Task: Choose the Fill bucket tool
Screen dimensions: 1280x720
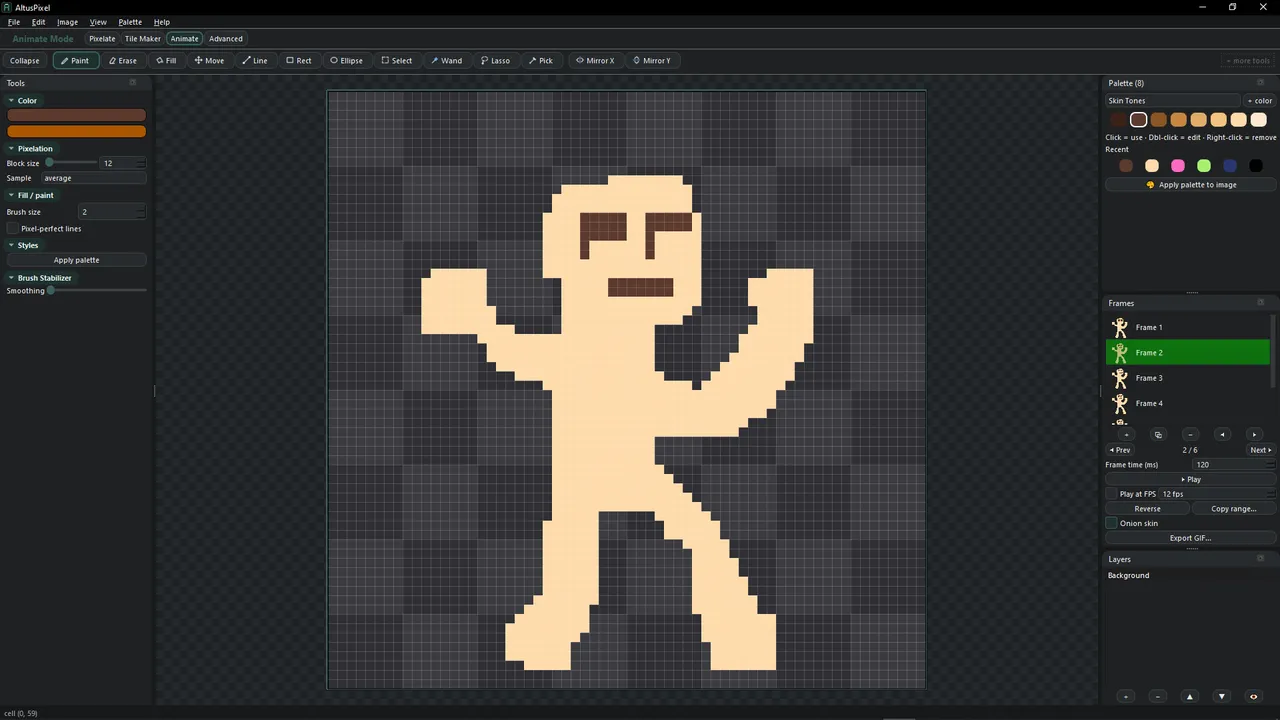Action: tap(167, 60)
